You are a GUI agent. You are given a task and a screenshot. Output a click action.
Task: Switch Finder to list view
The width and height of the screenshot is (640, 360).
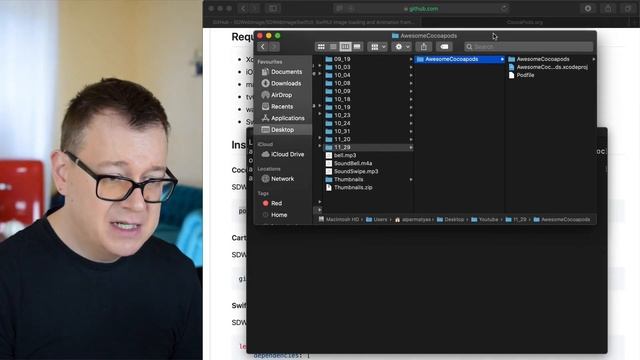333,47
